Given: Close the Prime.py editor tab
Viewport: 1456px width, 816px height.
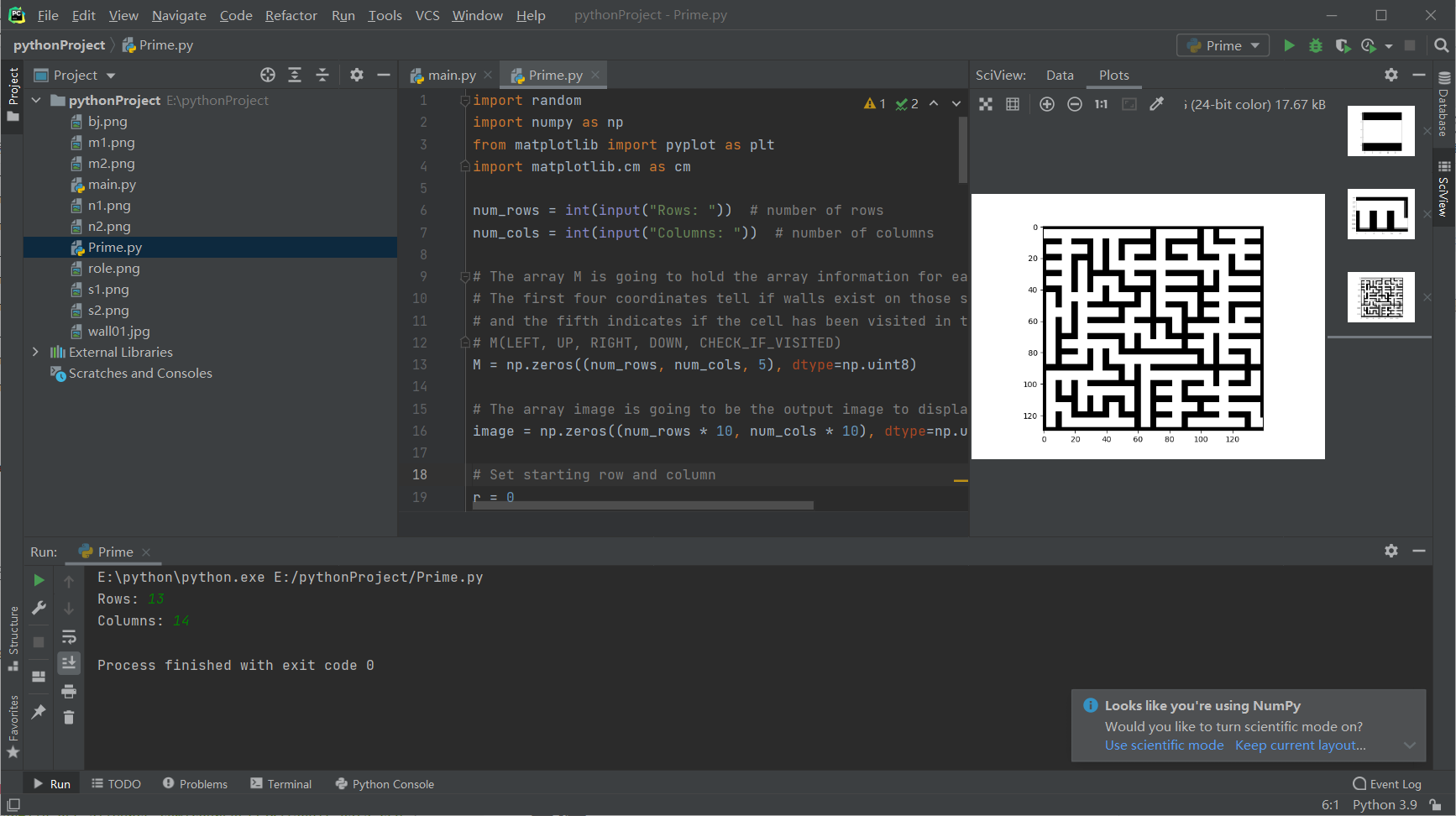Looking at the screenshot, I should (x=595, y=75).
